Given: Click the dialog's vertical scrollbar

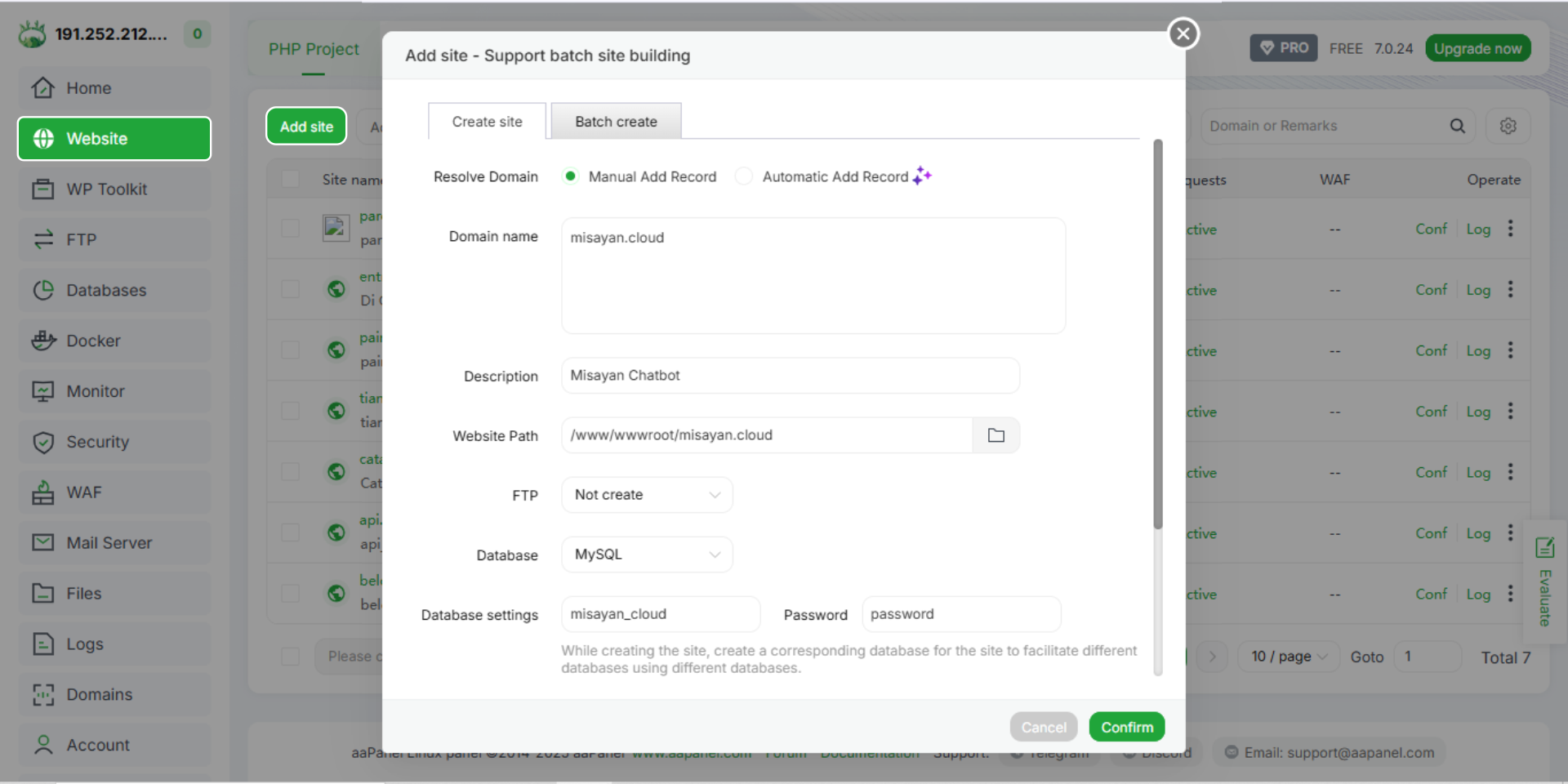Looking at the screenshot, I should coord(1157,335).
